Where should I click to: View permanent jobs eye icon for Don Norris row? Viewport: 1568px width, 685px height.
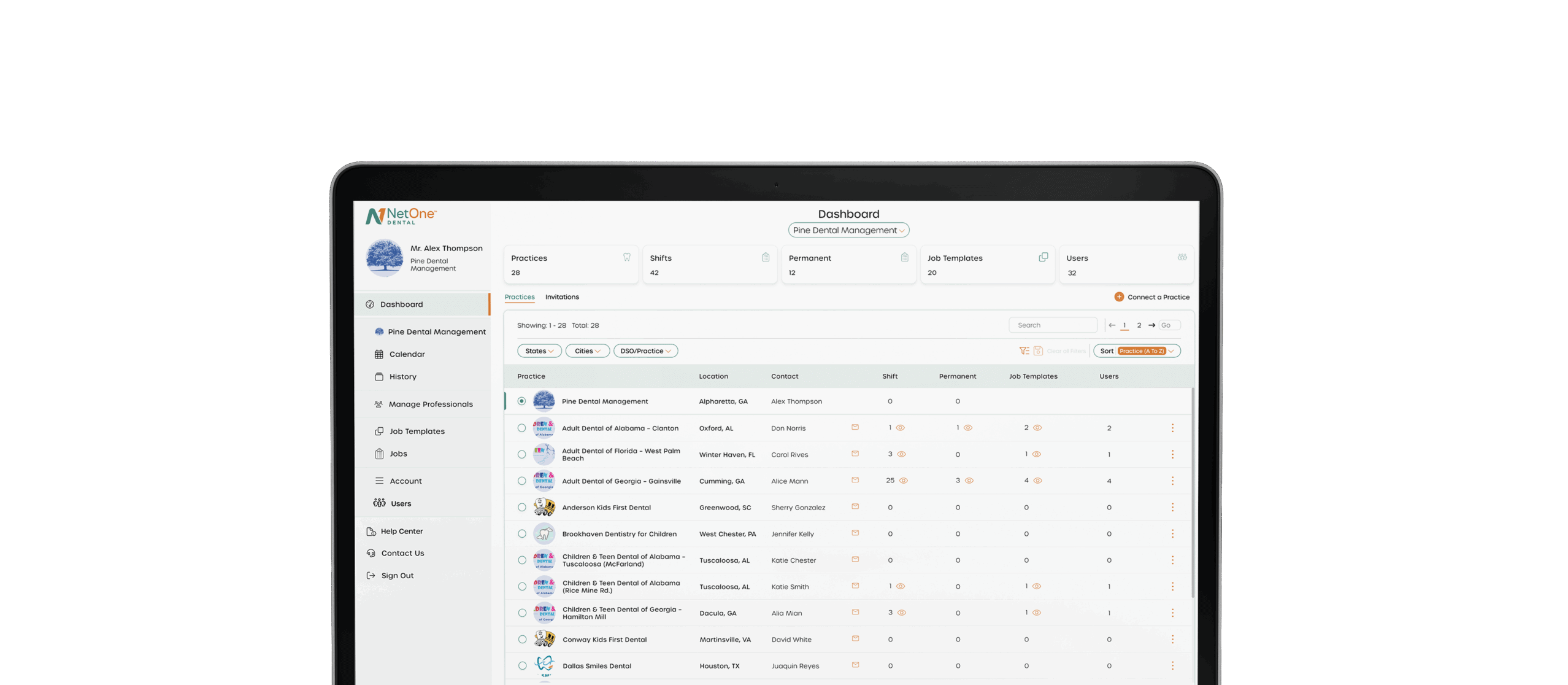(967, 428)
